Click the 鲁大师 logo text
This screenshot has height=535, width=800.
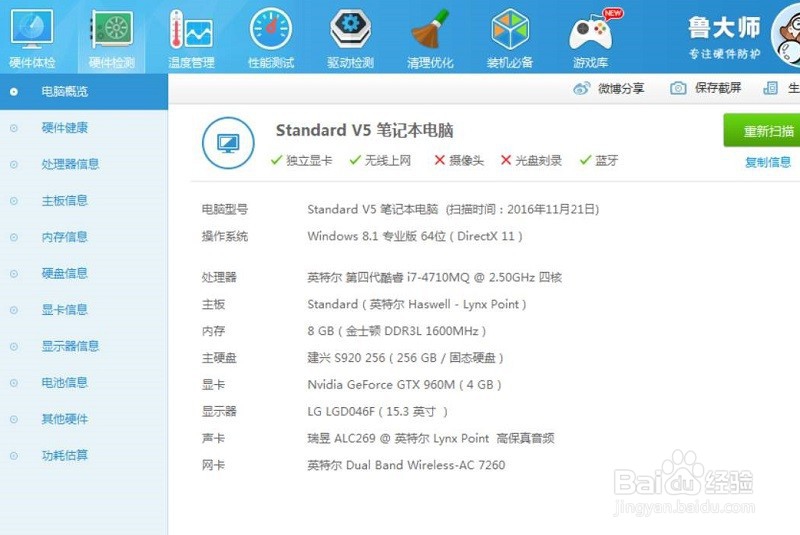point(724,28)
